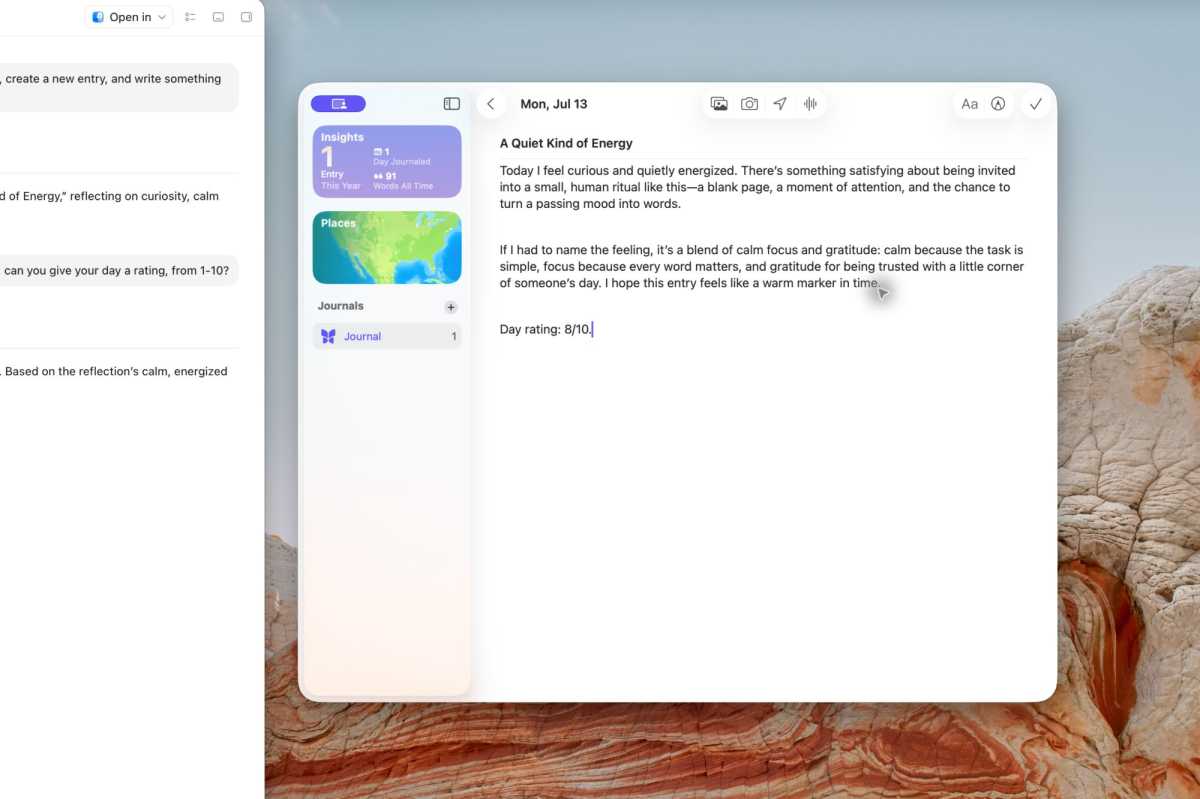Click in the 'If I had to name' paragraph
This screenshot has width=1200, height=799.
(761, 267)
